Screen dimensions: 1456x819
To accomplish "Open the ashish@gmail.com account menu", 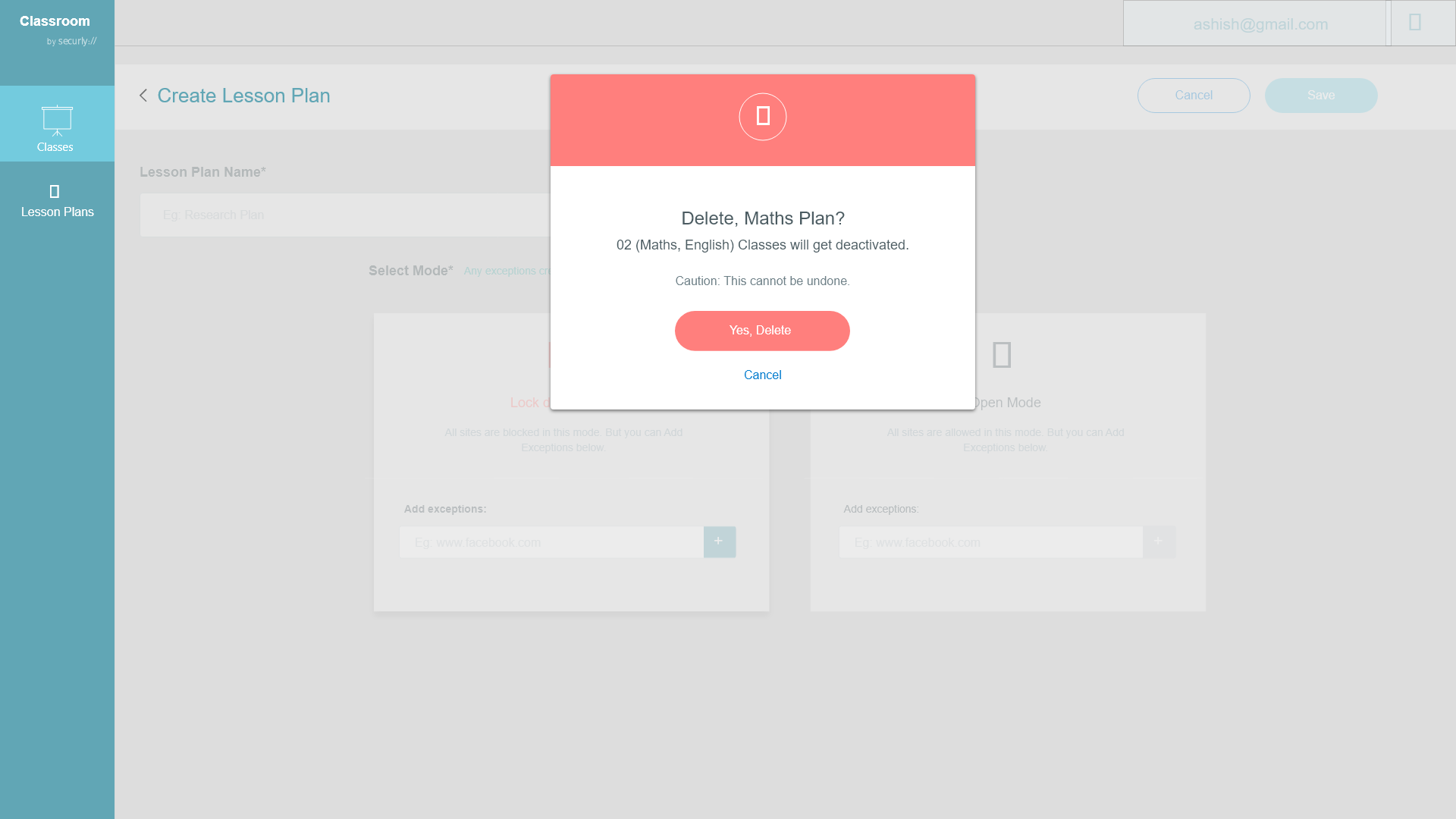I will point(1260,24).
